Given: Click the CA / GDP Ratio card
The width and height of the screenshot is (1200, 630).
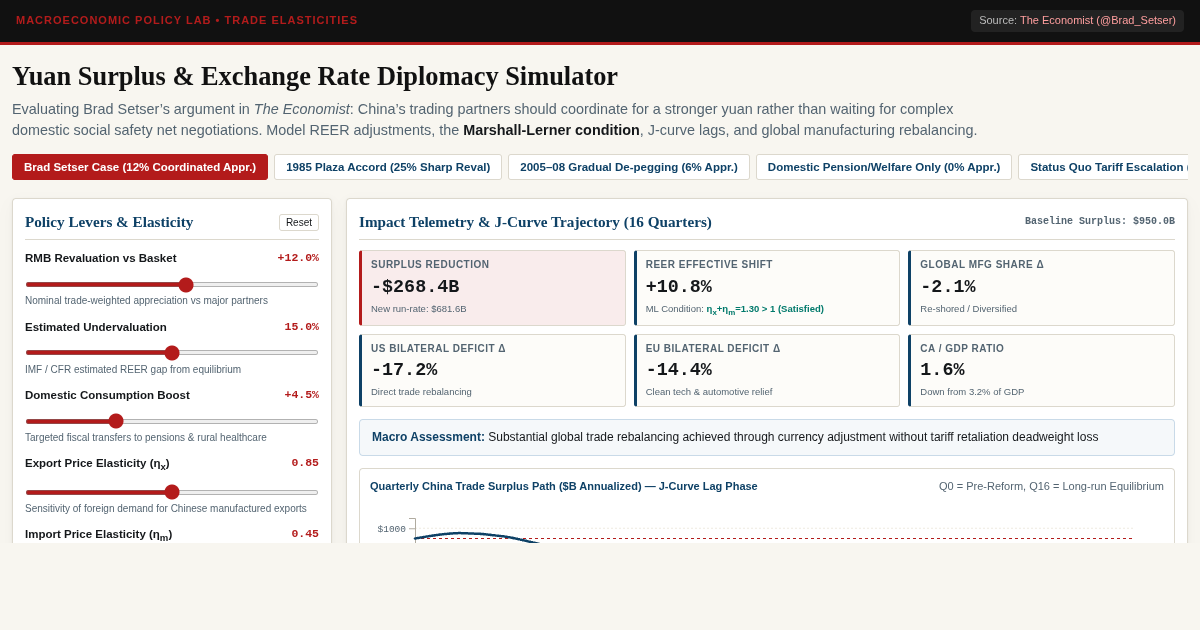Looking at the screenshot, I should (x=1041, y=370).
